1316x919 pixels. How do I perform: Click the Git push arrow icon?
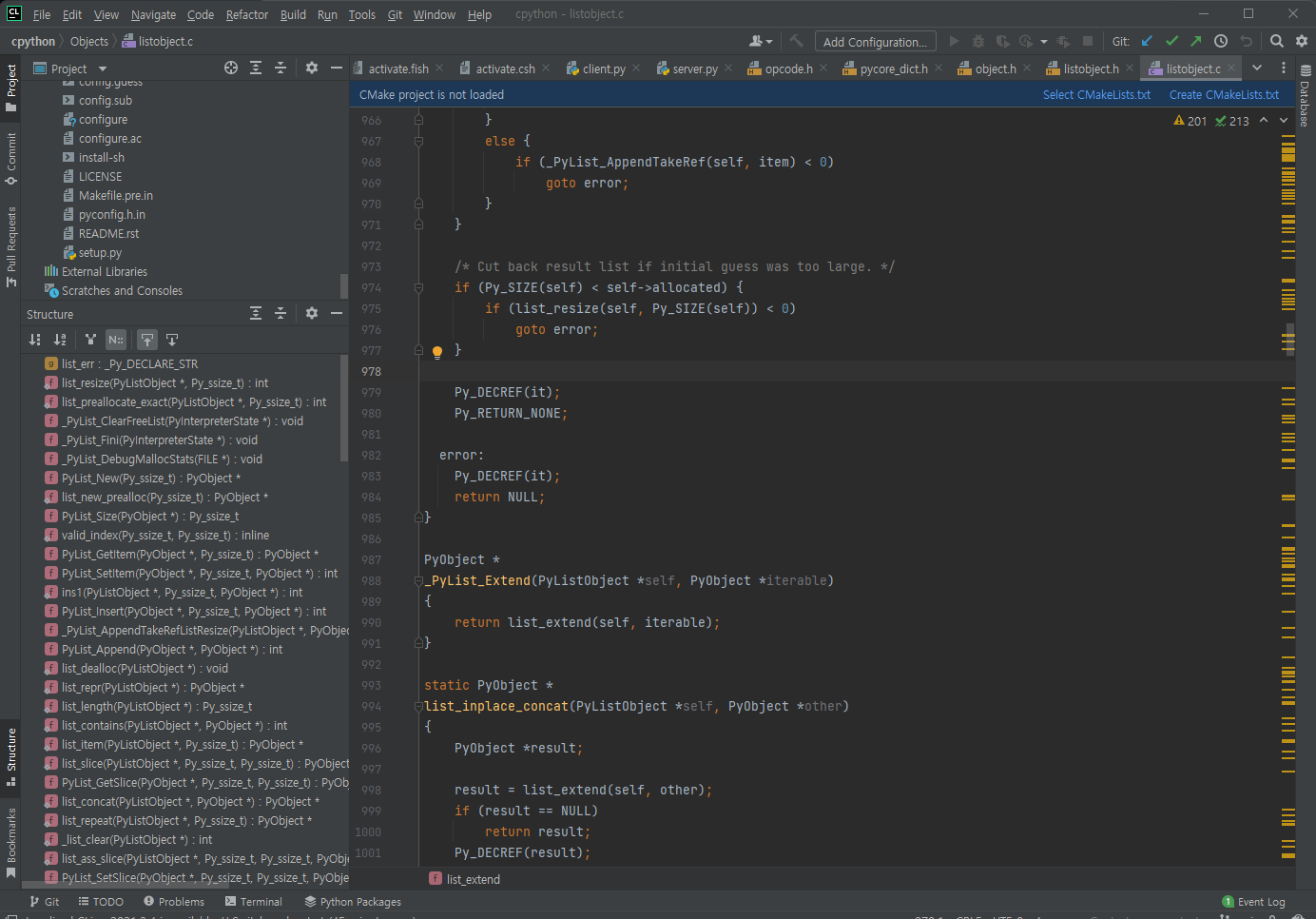coord(1196,41)
